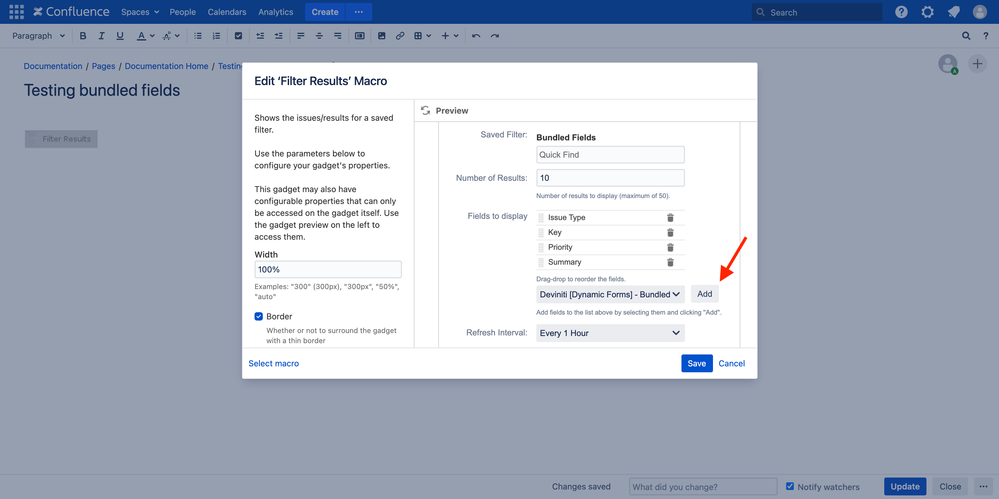Open the more options next to Create
Screen dimensions: 999x499
point(359,12)
